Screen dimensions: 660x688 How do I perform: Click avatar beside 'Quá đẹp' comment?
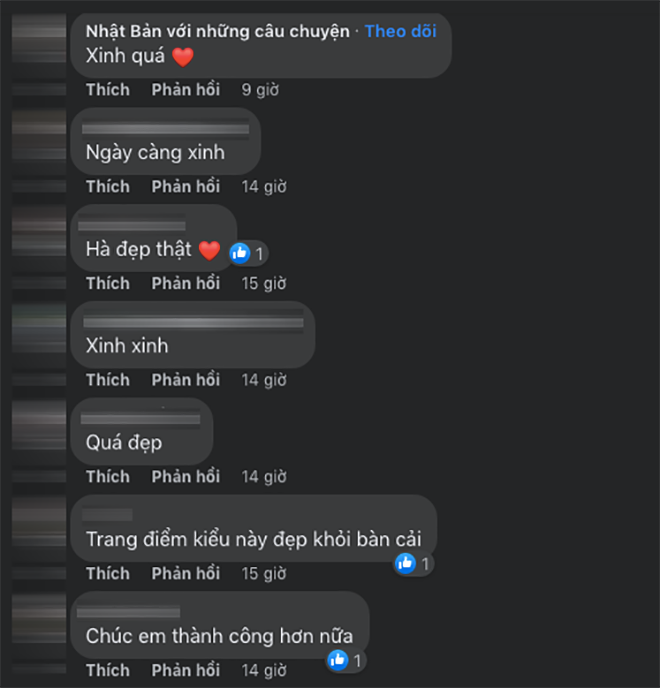39,426
